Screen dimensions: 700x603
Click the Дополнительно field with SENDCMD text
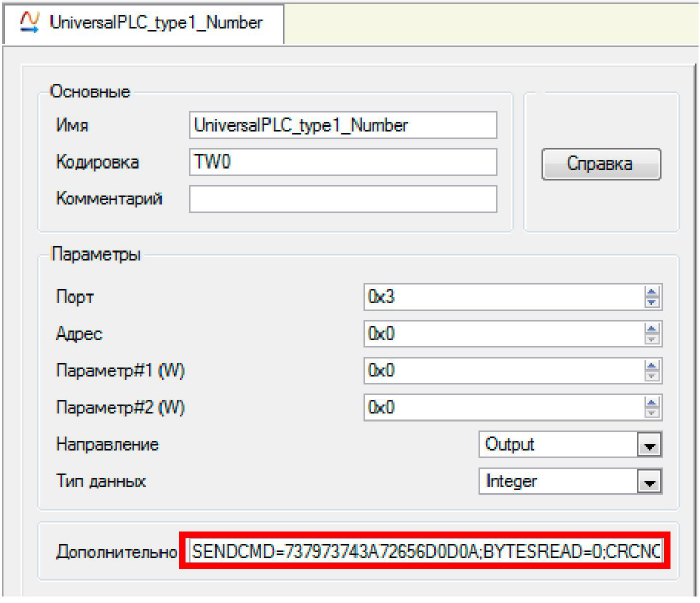[x=425, y=551]
